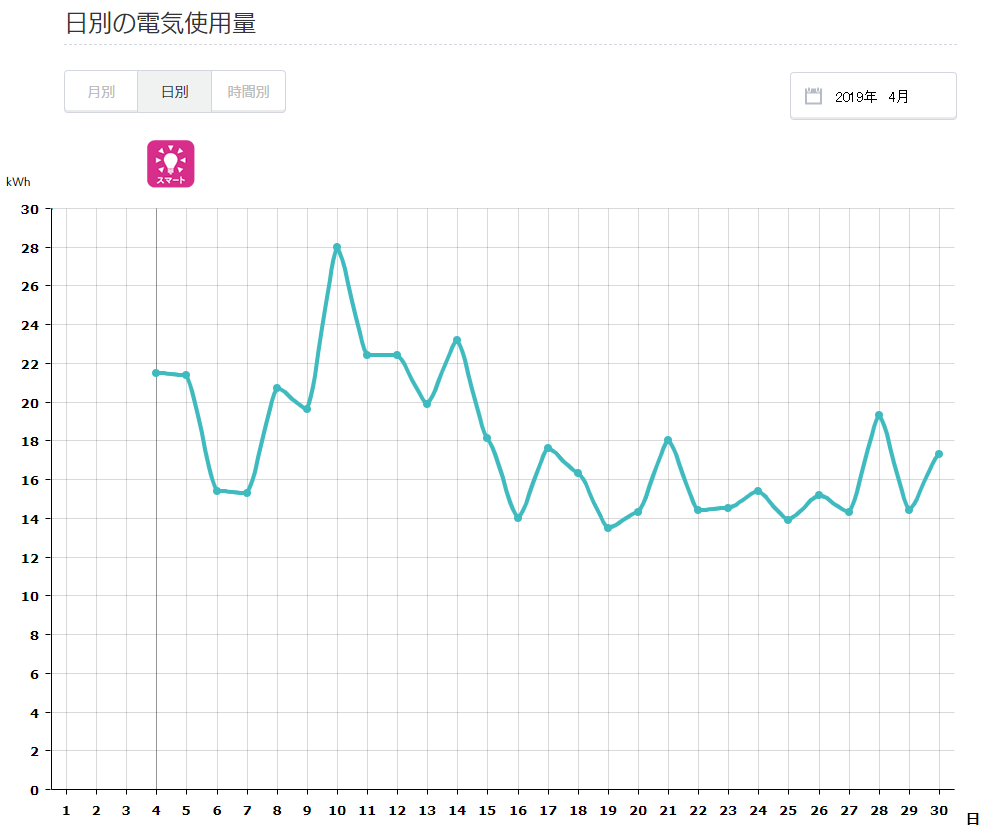The height and width of the screenshot is (835, 996).
Task: Click the x-axis label 3
Action: coord(126,811)
